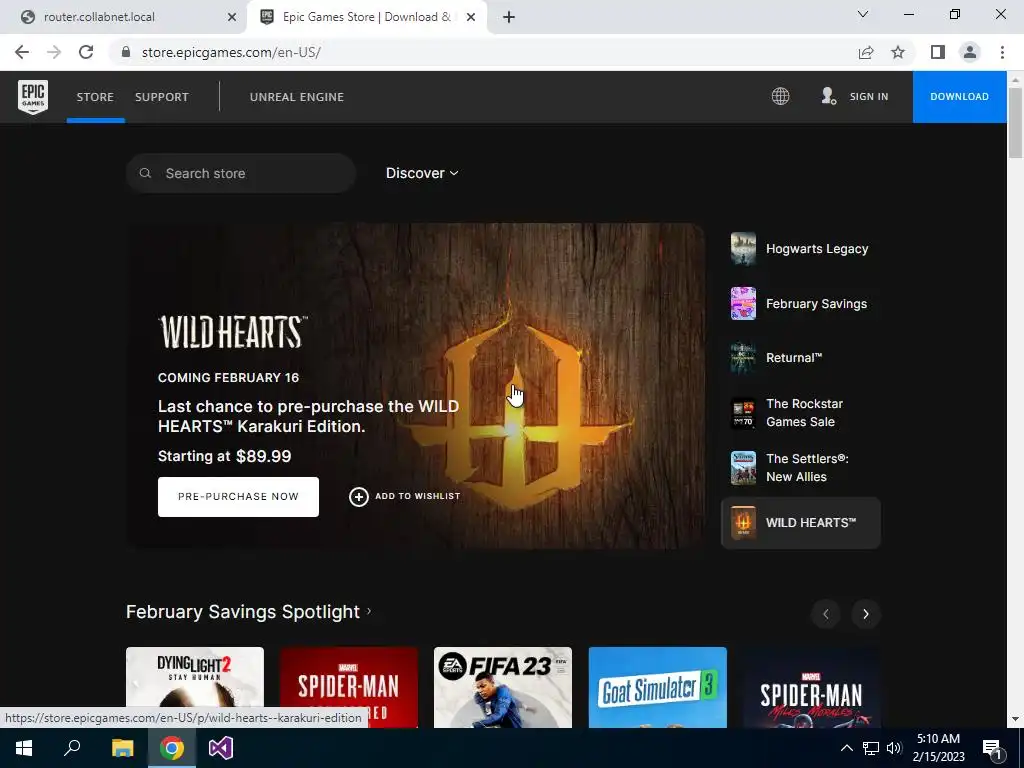Select WILD HEARTS entry in carousel list

801,522
